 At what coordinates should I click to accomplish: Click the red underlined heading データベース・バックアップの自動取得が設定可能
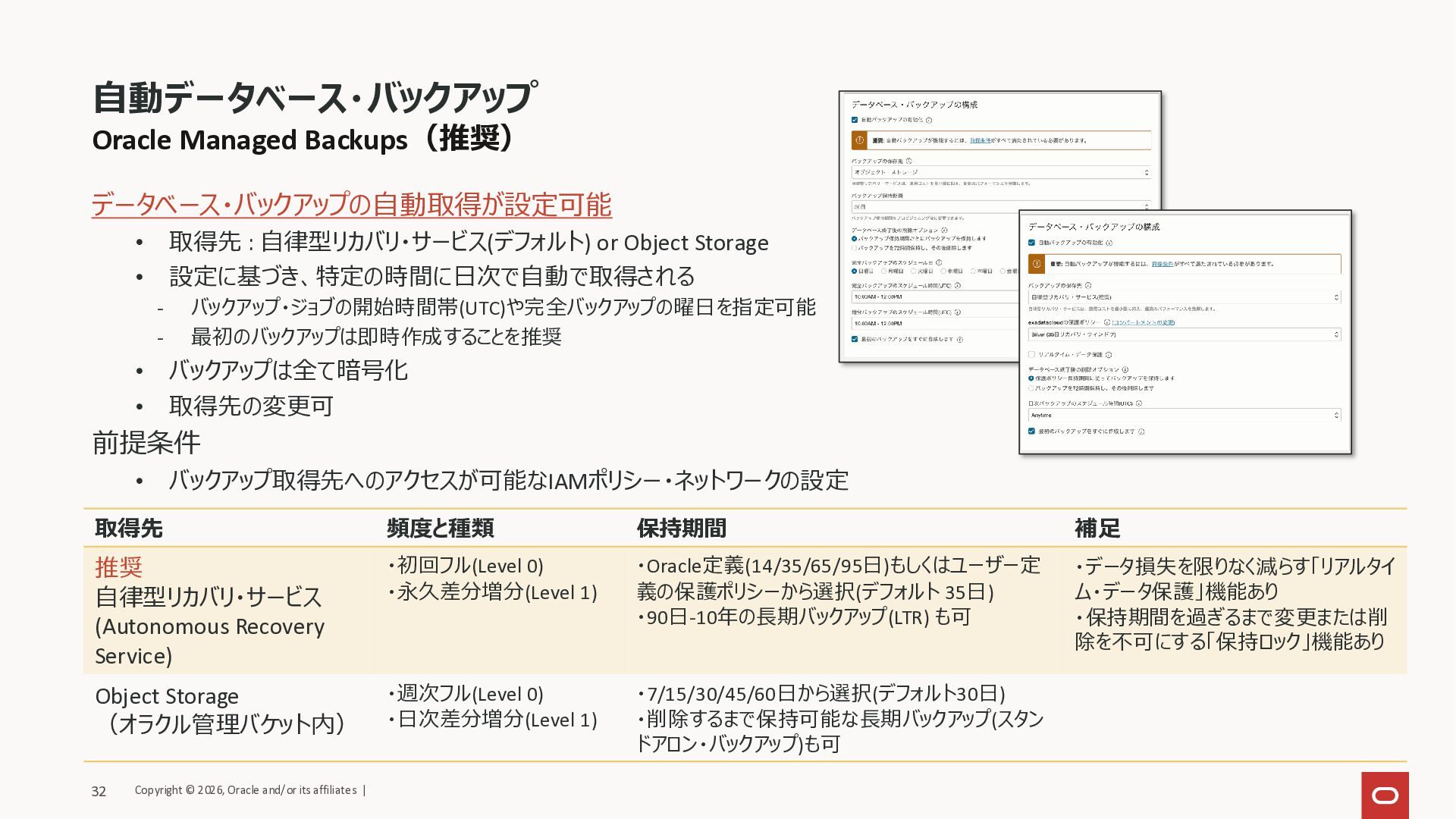351,205
